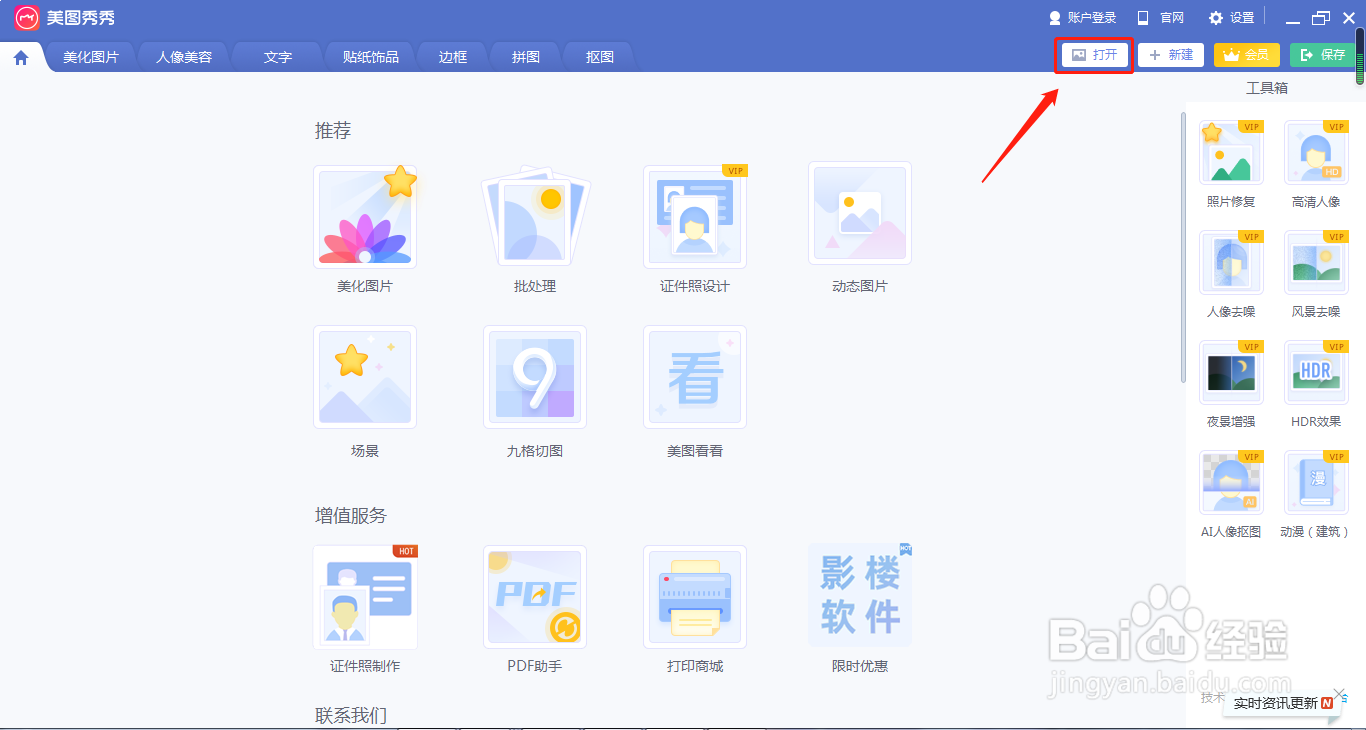
Task: Switch to the 抠图 tab
Action: tap(598, 57)
